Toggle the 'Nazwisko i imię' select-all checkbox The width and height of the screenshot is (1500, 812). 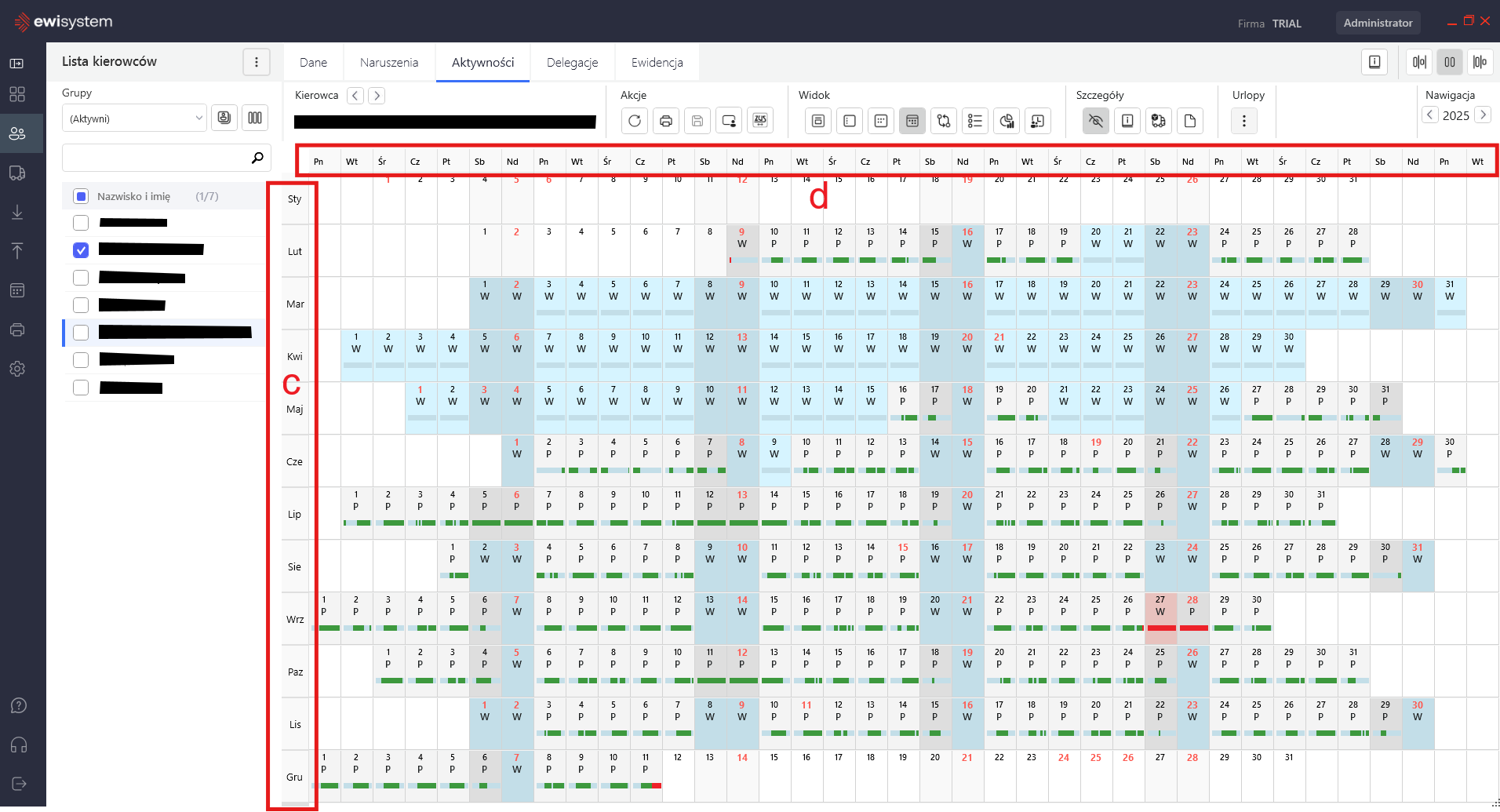81,196
